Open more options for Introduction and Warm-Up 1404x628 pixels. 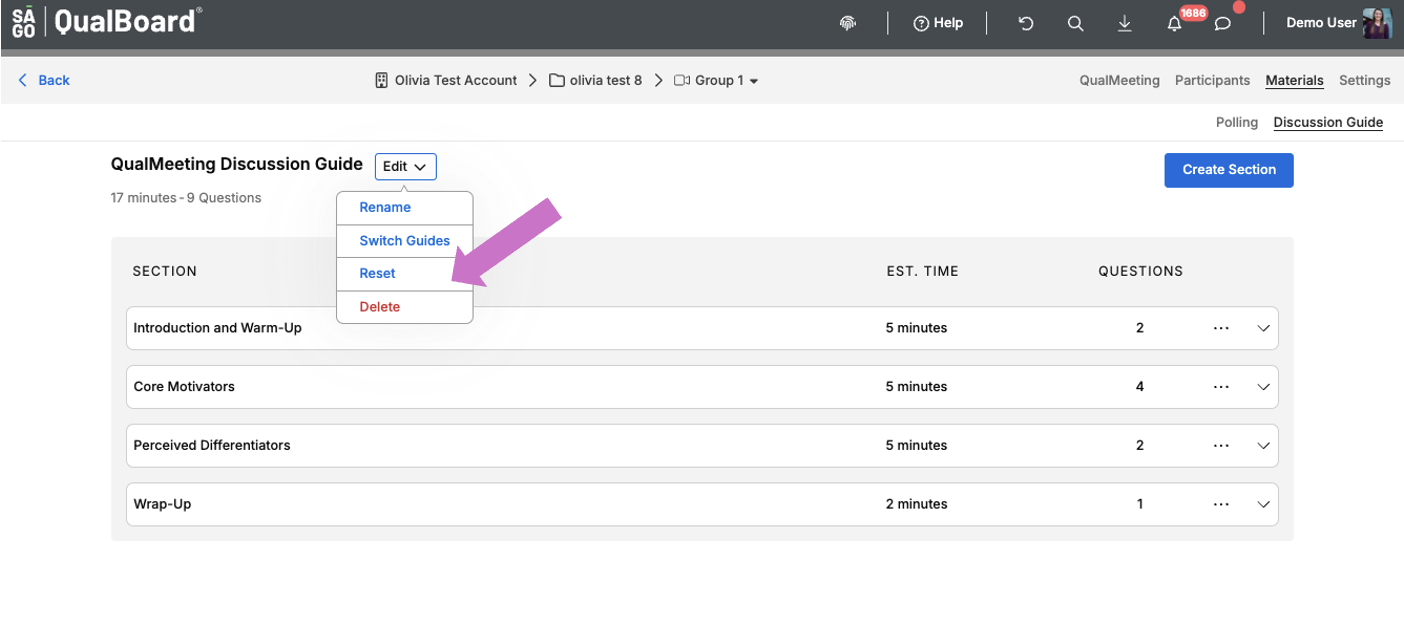point(1220,328)
